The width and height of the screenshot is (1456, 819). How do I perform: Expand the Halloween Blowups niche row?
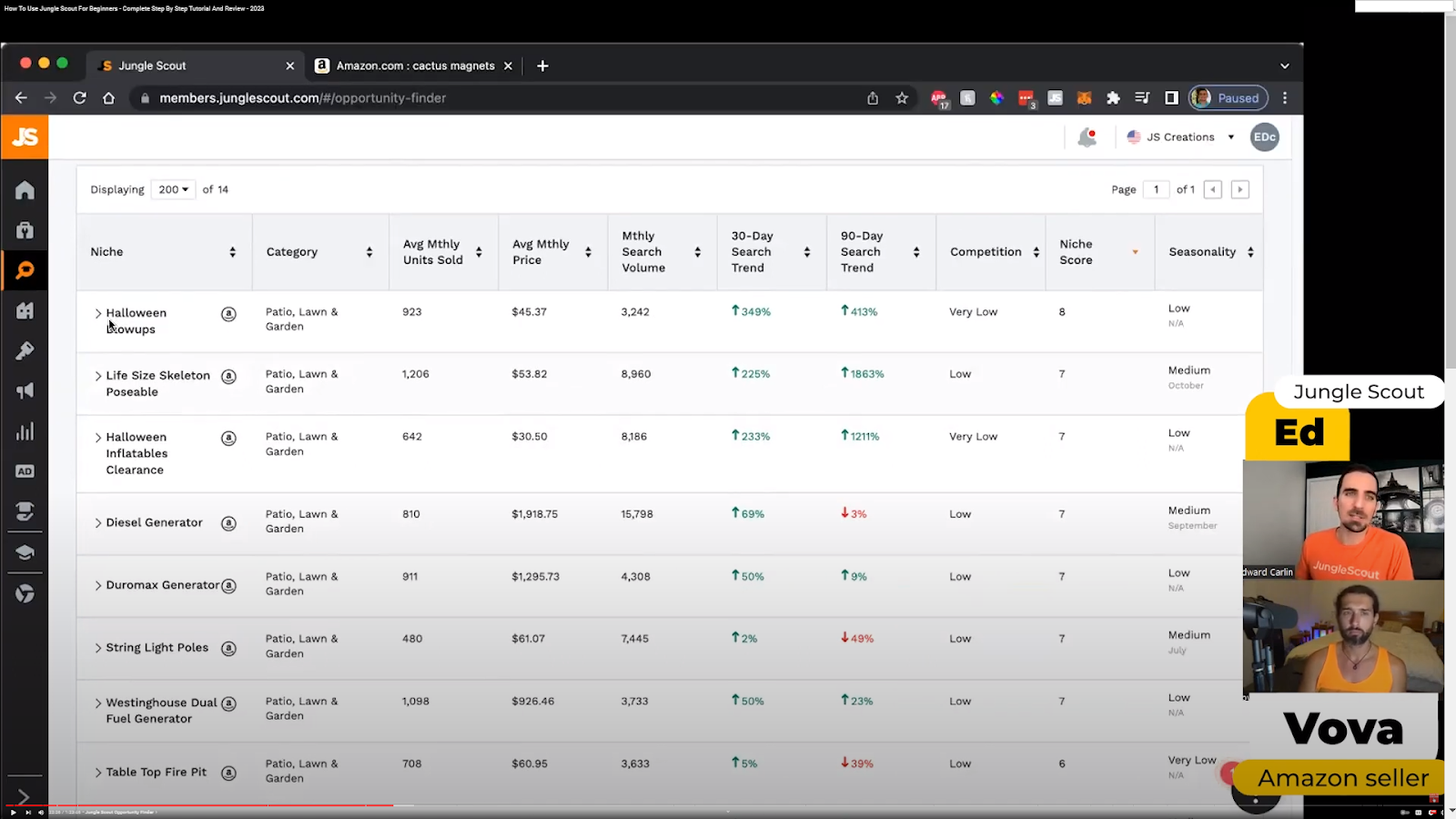[98, 313]
